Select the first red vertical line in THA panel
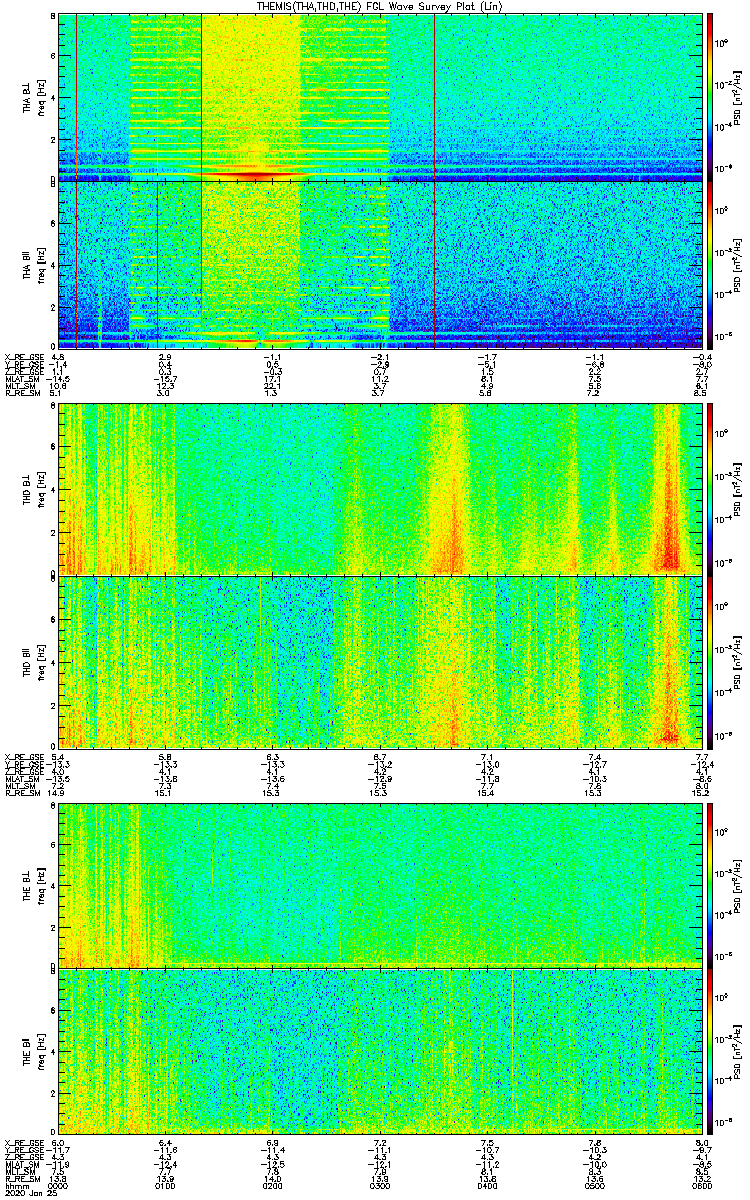750x1200 pixels. [77, 180]
